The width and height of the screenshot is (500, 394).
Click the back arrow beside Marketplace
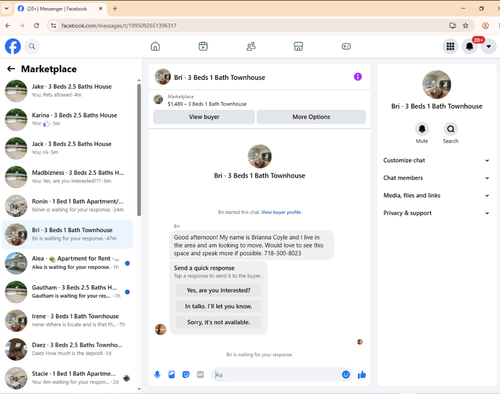coord(11,69)
